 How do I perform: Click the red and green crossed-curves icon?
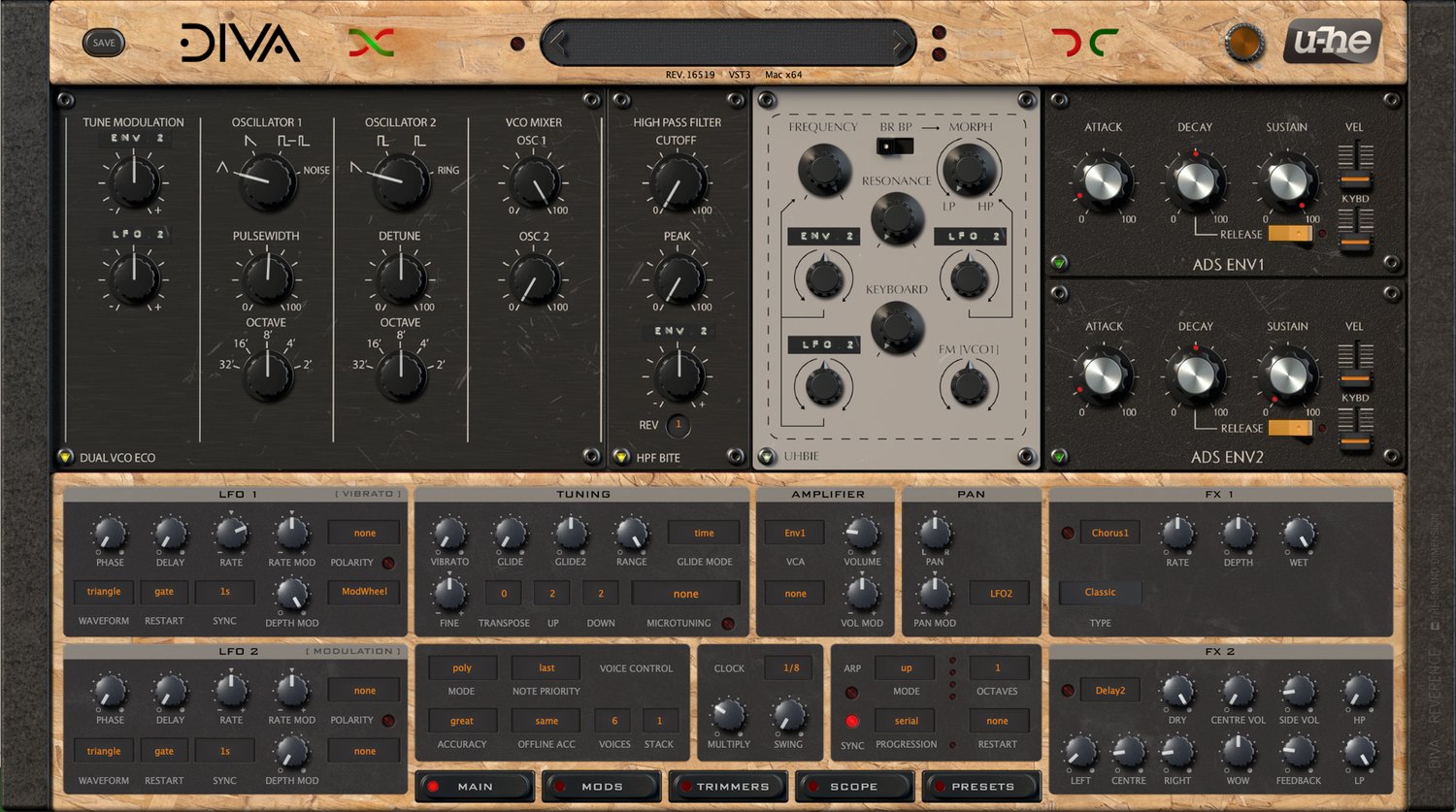pos(371,43)
